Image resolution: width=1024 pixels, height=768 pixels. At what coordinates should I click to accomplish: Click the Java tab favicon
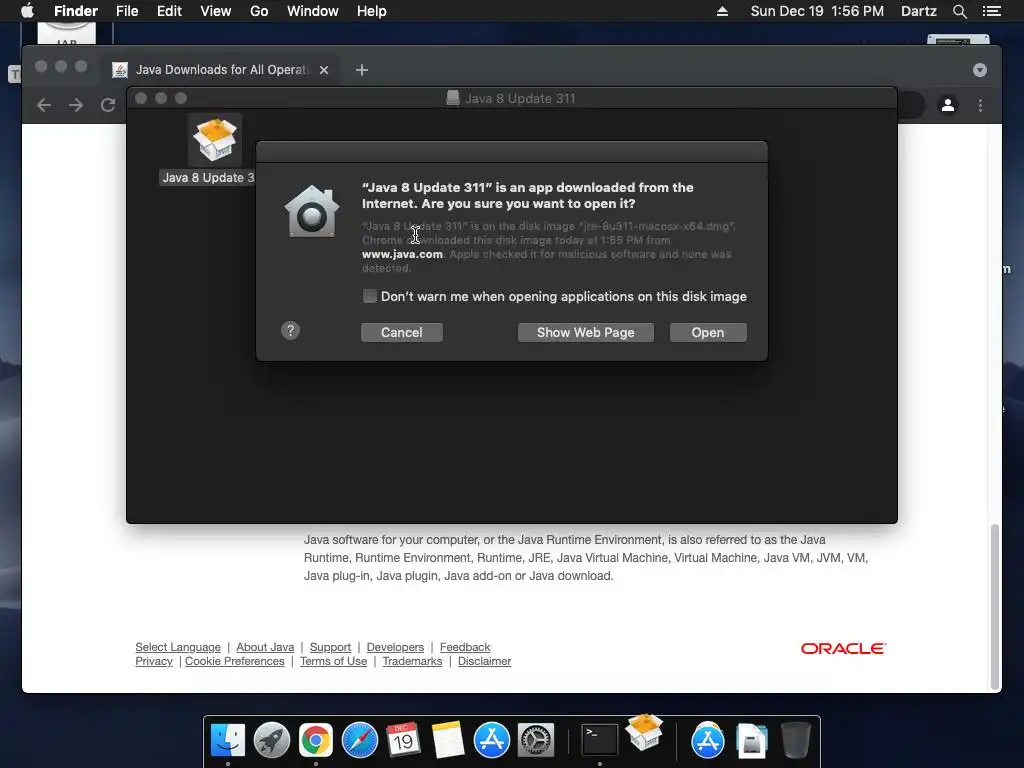(120, 70)
